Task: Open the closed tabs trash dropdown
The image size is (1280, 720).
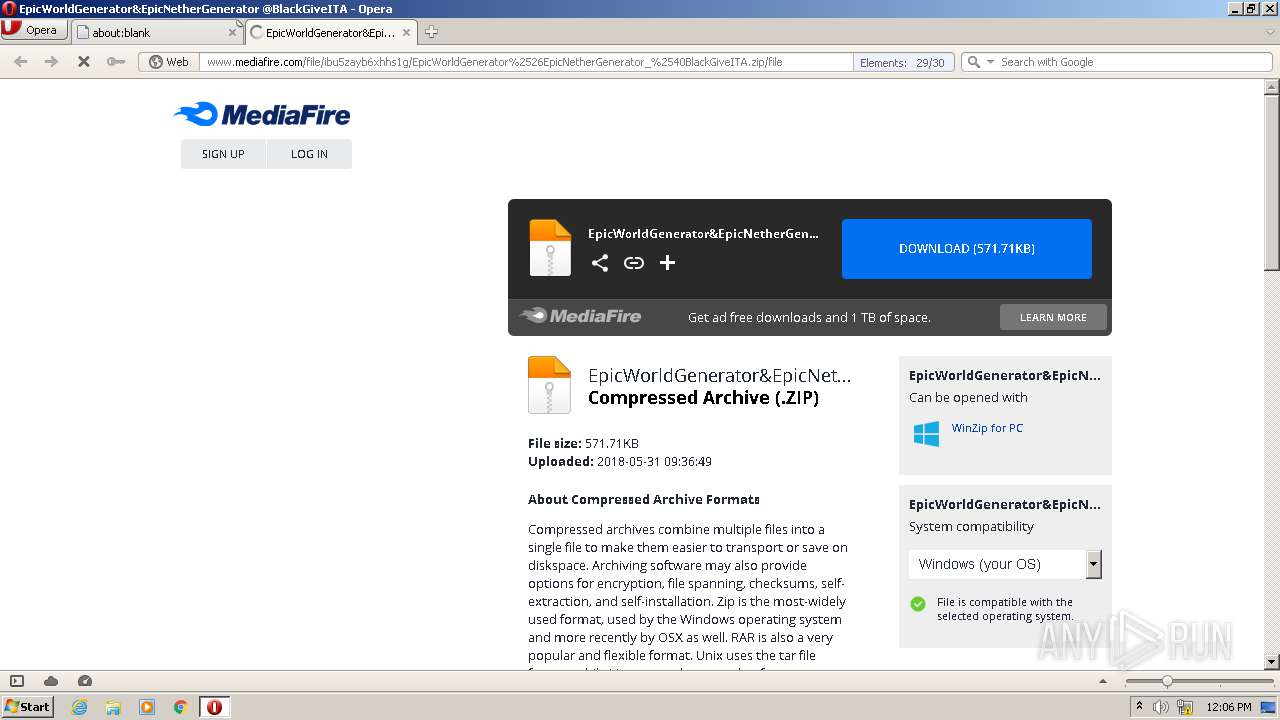Action: point(1270,32)
